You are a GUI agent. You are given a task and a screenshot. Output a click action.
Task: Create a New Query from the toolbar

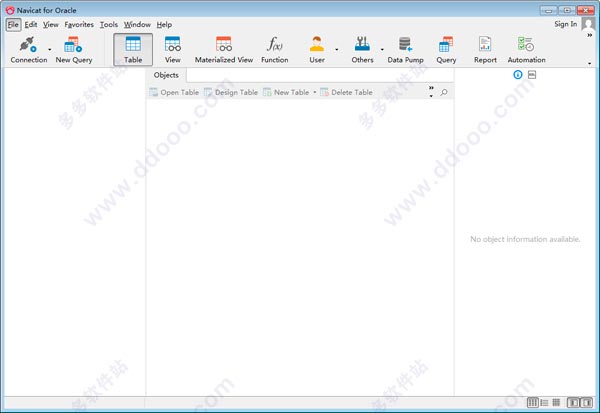(x=74, y=50)
